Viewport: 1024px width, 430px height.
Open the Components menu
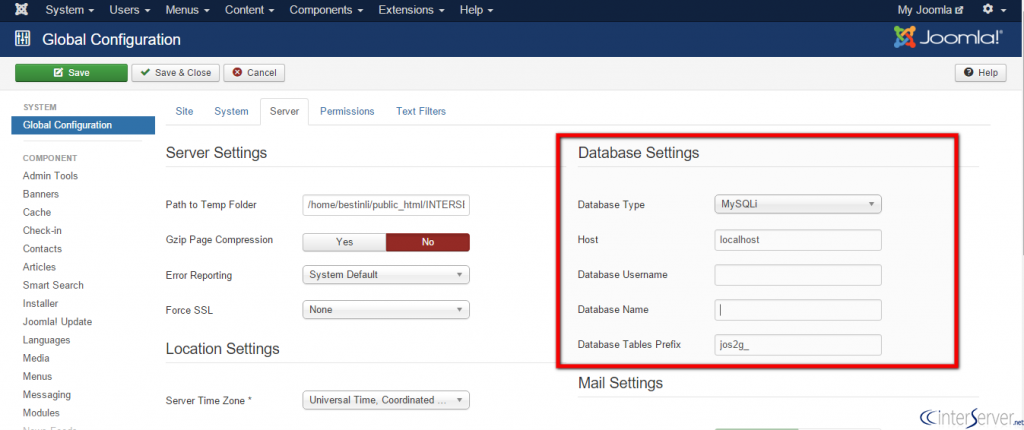click(326, 10)
